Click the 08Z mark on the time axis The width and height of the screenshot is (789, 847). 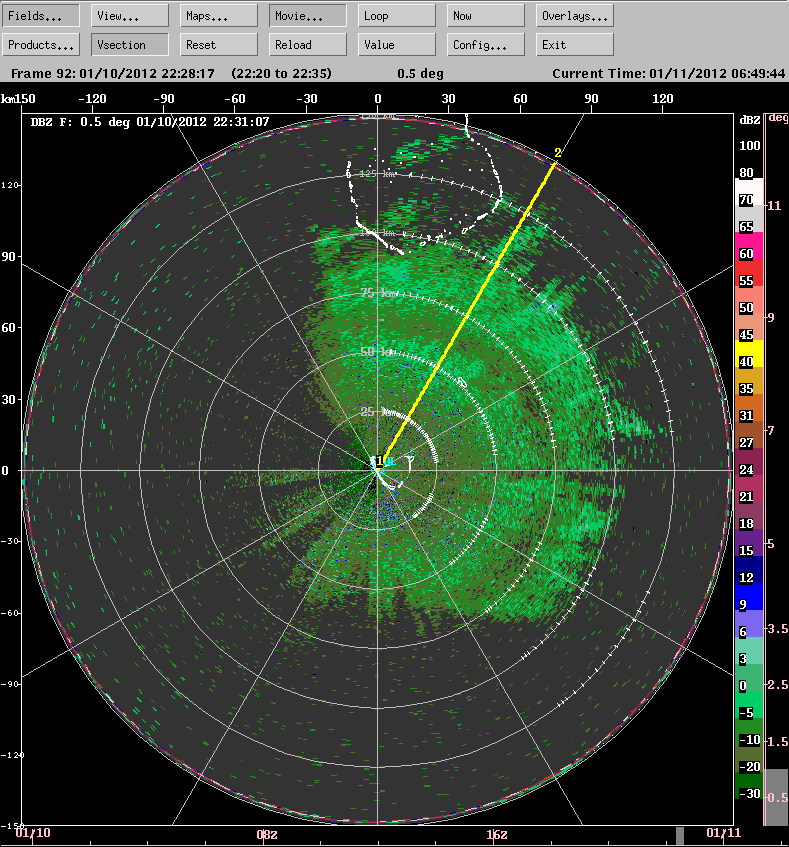(267, 835)
